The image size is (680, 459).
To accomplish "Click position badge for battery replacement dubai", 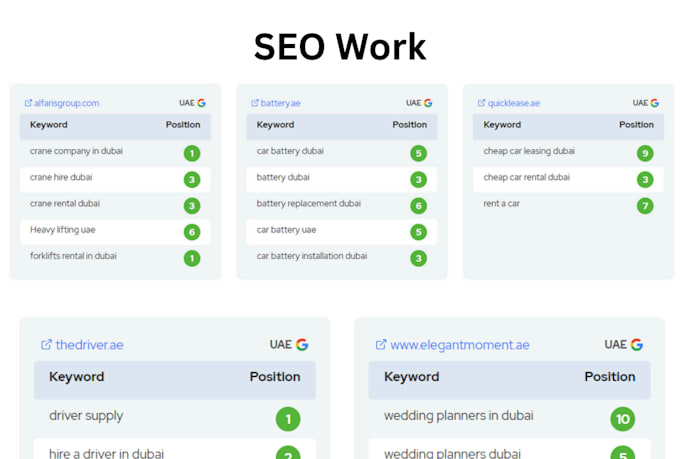I will (x=418, y=206).
